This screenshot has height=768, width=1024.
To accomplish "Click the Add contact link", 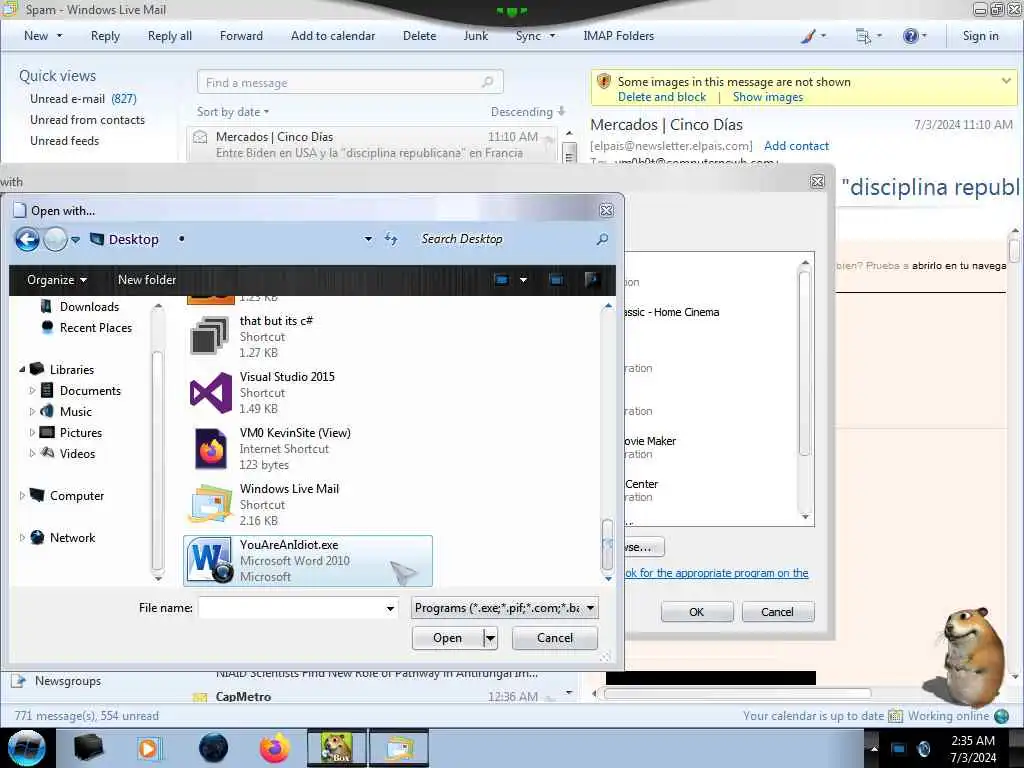I will (796, 146).
